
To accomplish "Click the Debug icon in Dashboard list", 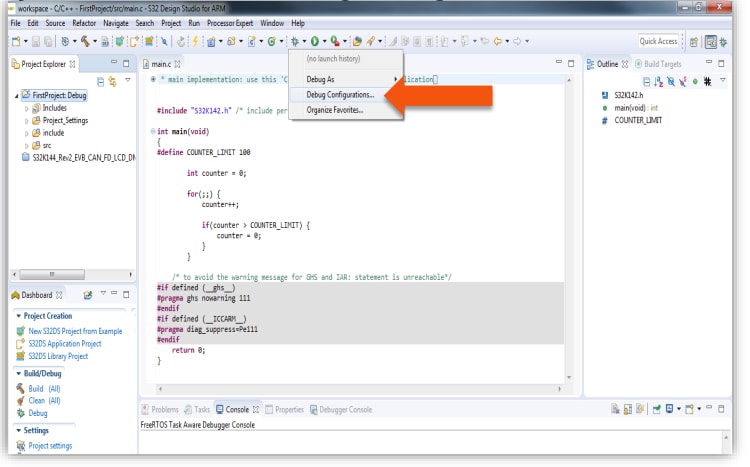I will (x=20, y=412).
